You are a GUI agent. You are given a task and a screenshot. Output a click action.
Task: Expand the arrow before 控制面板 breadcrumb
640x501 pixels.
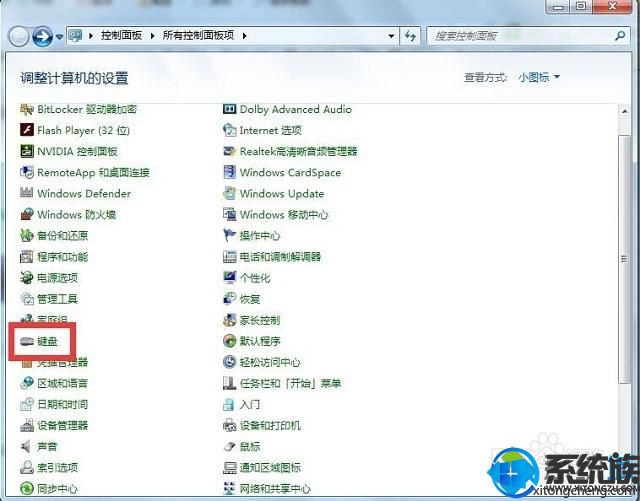pyautogui.click(x=91, y=36)
